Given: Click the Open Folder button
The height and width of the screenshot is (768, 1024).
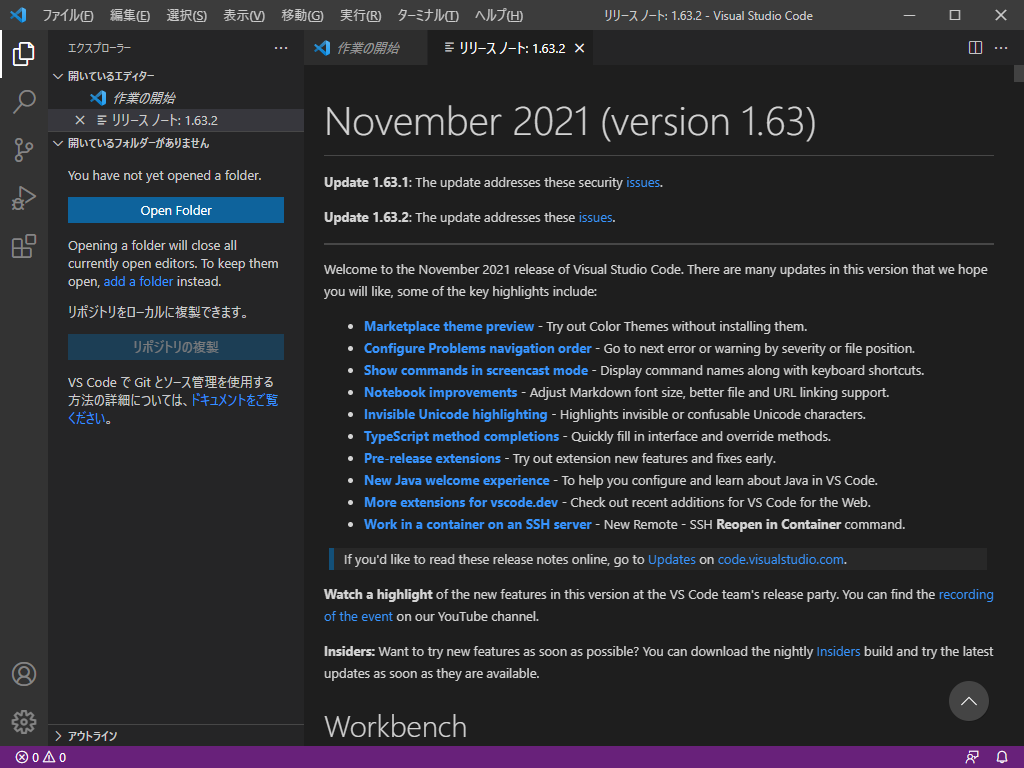Looking at the screenshot, I should click(x=176, y=210).
